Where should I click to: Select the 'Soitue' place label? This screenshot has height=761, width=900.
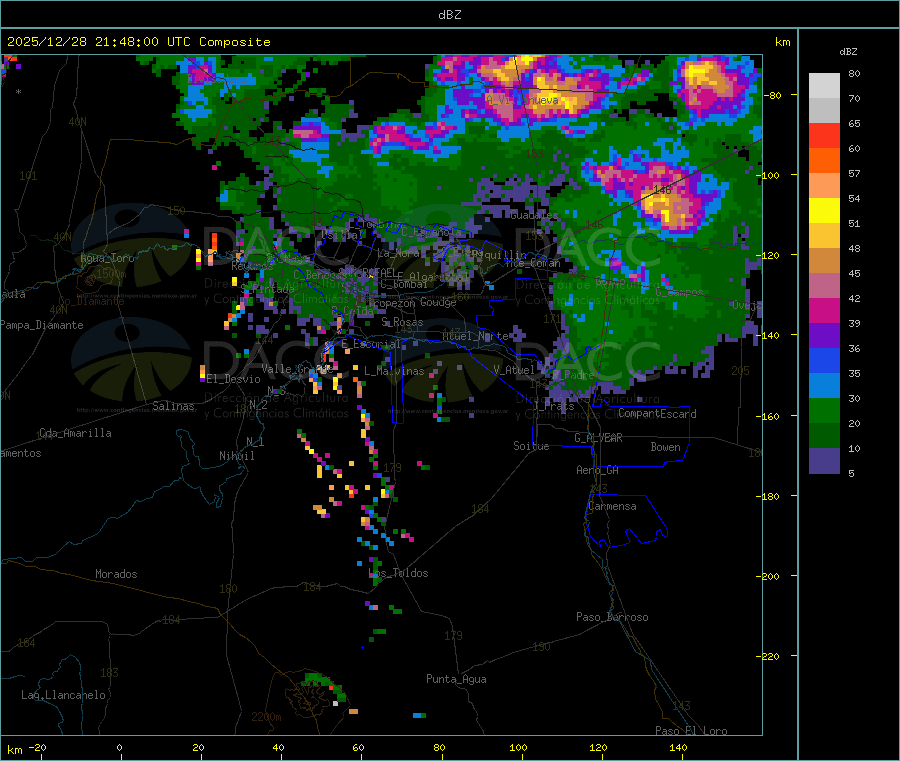[531, 446]
